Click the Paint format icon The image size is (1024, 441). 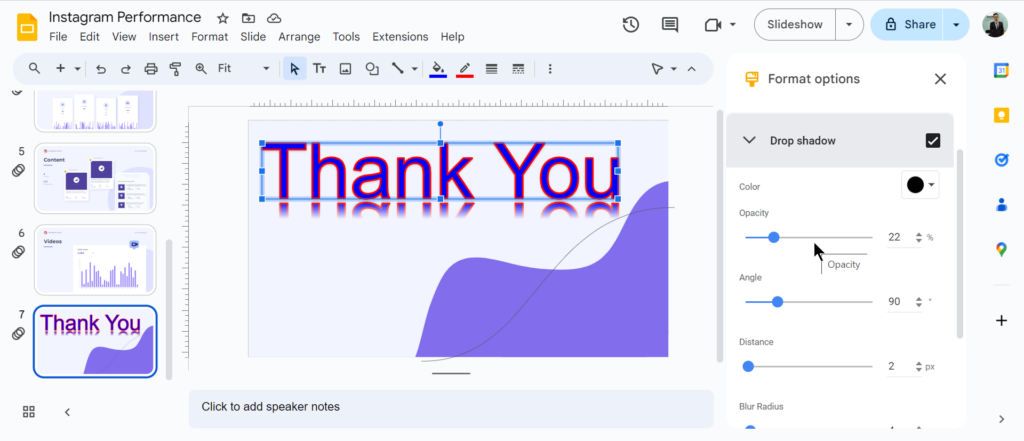[x=176, y=69]
